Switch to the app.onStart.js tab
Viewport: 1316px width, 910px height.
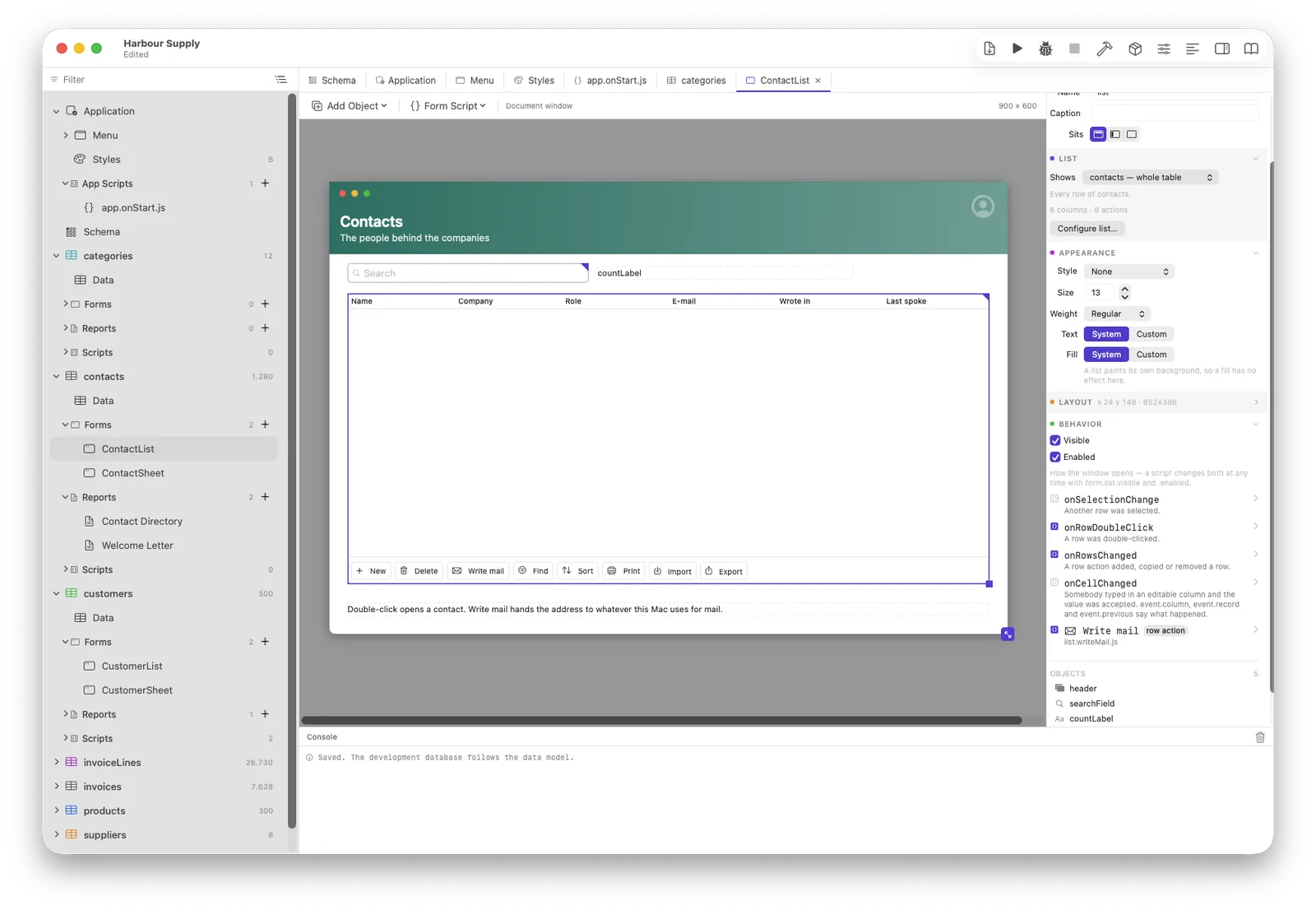click(609, 81)
